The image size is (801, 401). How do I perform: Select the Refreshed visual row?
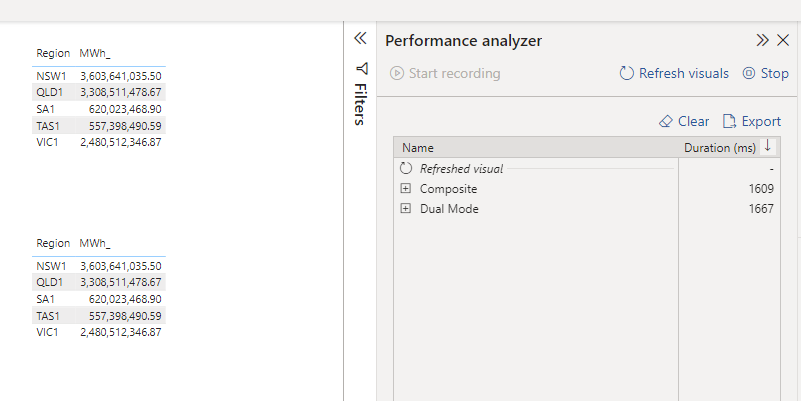click(461, 169)
